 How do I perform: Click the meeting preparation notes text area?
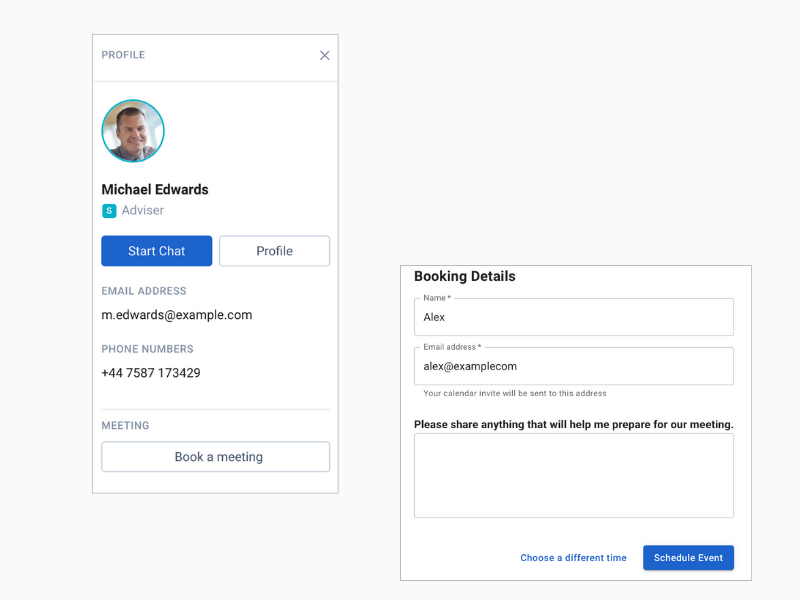click(574, 476)
